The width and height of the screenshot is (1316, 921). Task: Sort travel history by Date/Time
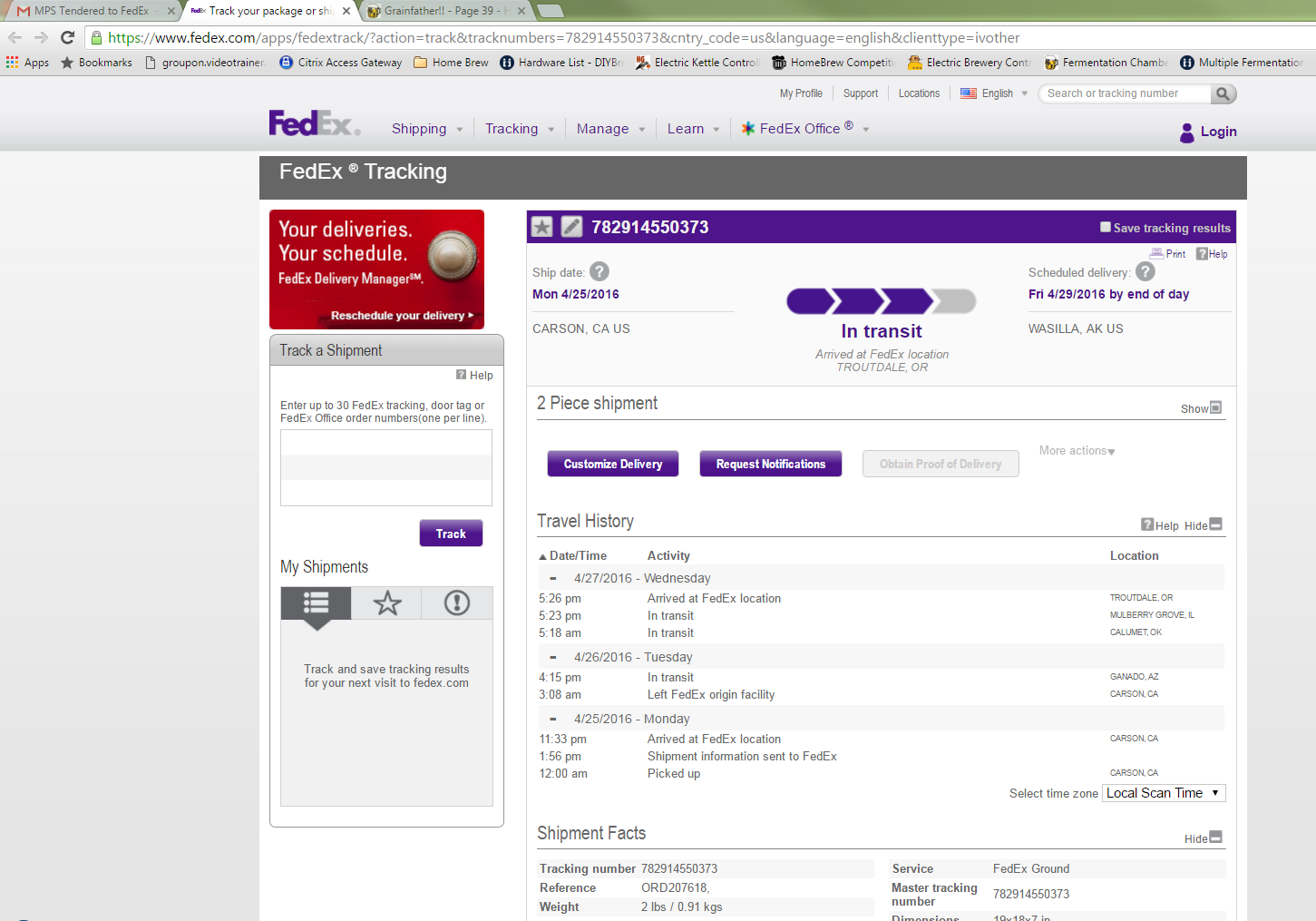(573, 555)
